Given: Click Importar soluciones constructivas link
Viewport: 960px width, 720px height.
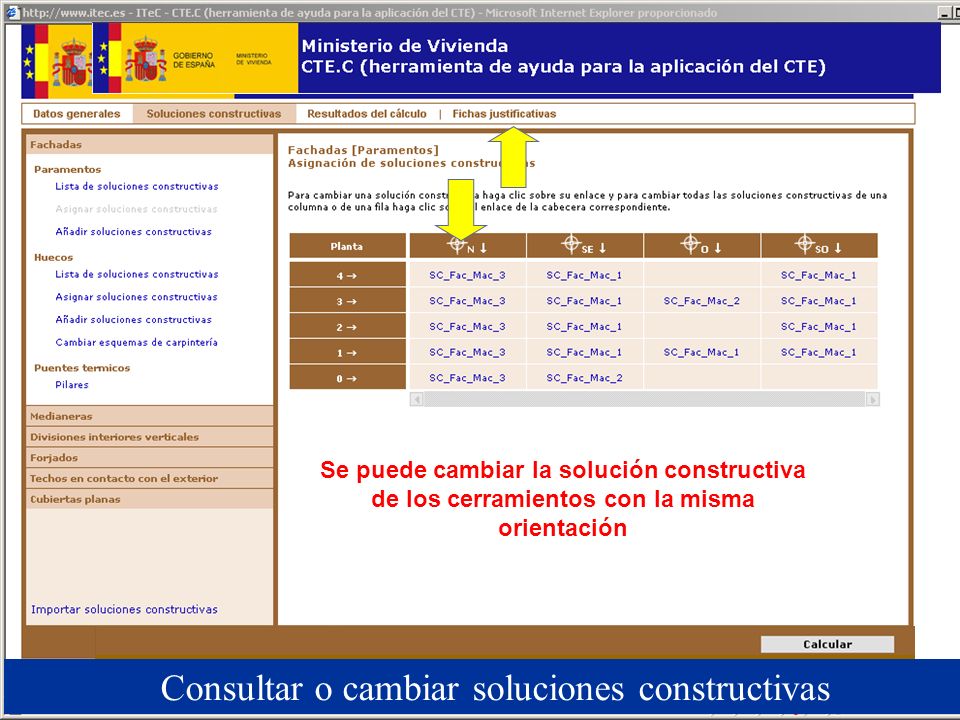Looking at the screenshot, I should (124, 609).
